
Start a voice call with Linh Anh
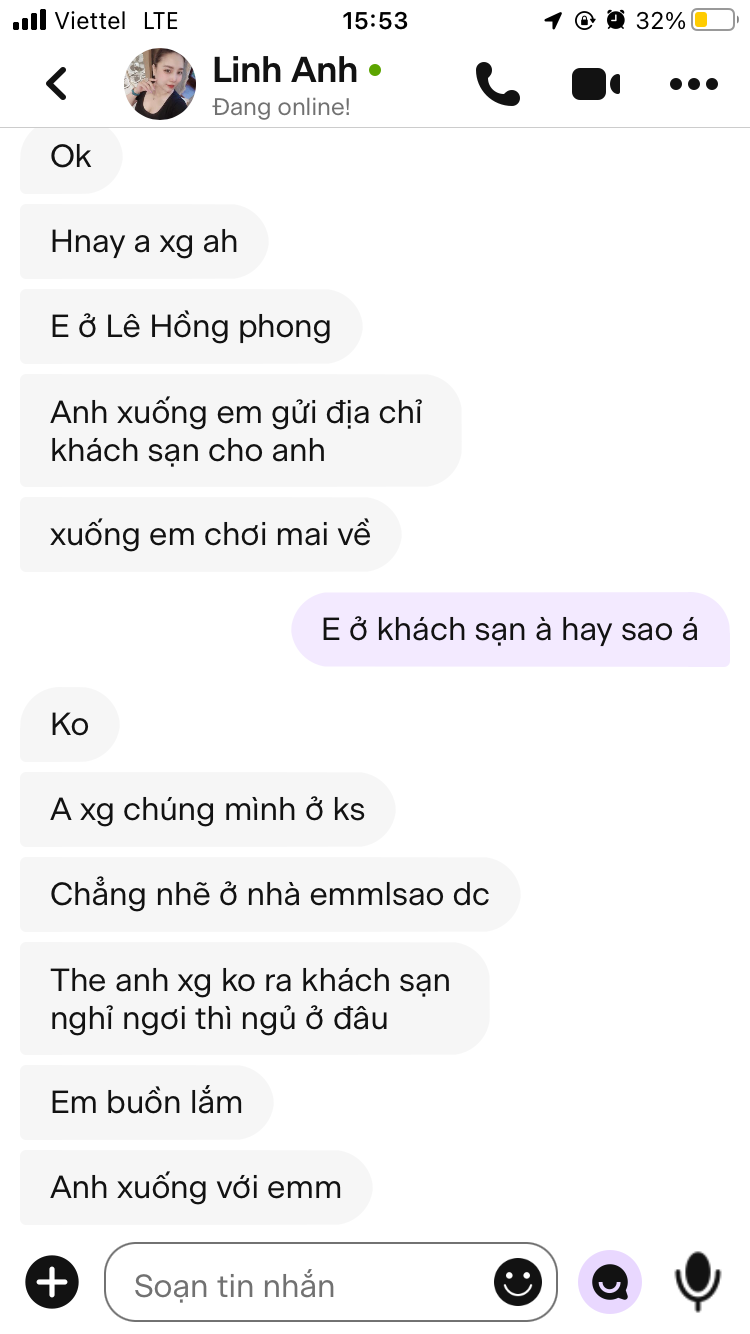[x=497, y=84]
